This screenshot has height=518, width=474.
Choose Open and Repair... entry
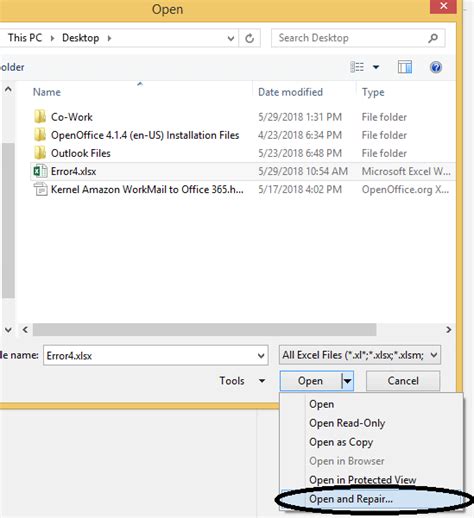(x=351, y=499)
